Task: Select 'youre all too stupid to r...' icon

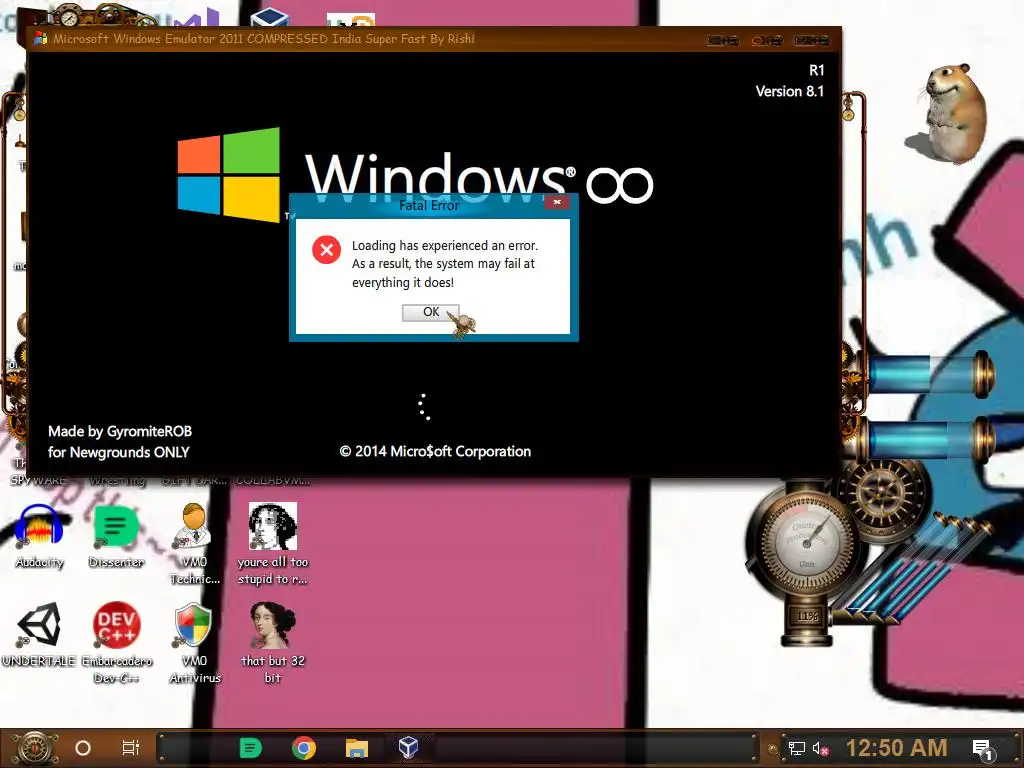Action: point(272,543)
